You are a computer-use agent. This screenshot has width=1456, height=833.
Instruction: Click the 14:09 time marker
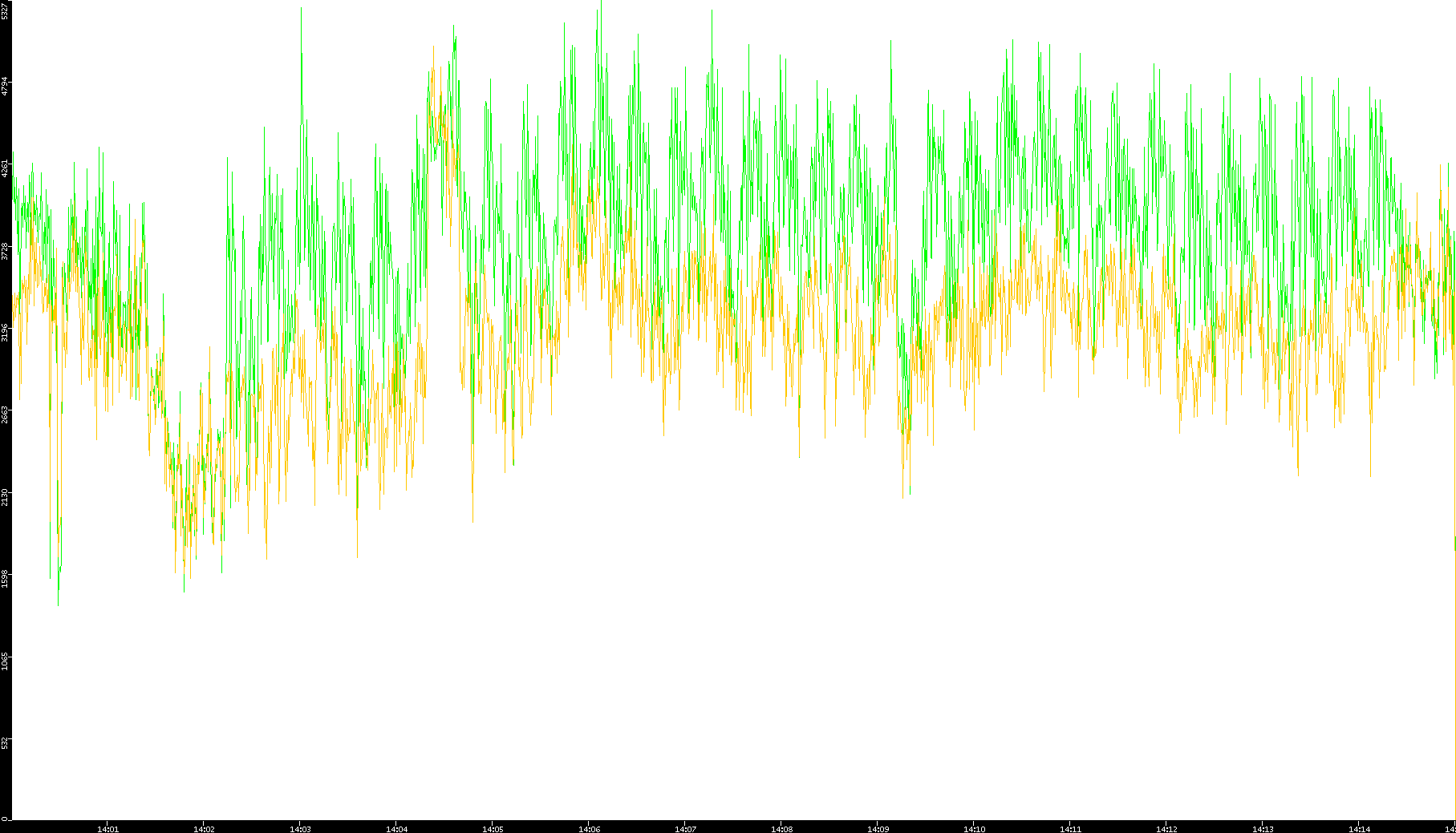pos(878,829)
